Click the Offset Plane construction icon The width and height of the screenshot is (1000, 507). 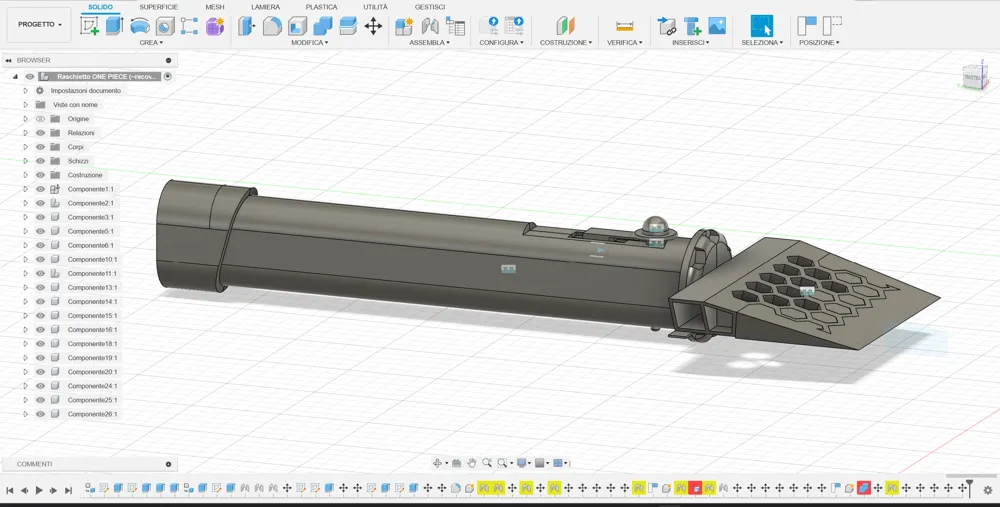tap(565, 26)
